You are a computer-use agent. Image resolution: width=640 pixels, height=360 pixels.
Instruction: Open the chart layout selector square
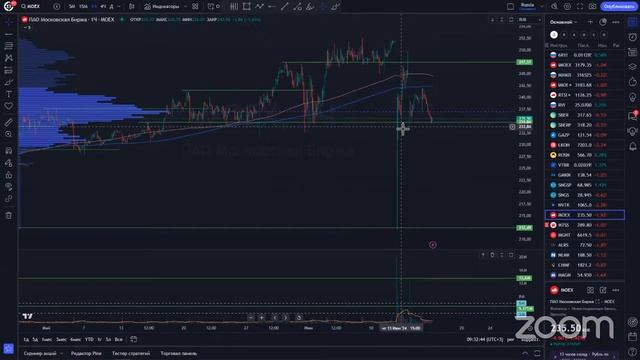510,7
